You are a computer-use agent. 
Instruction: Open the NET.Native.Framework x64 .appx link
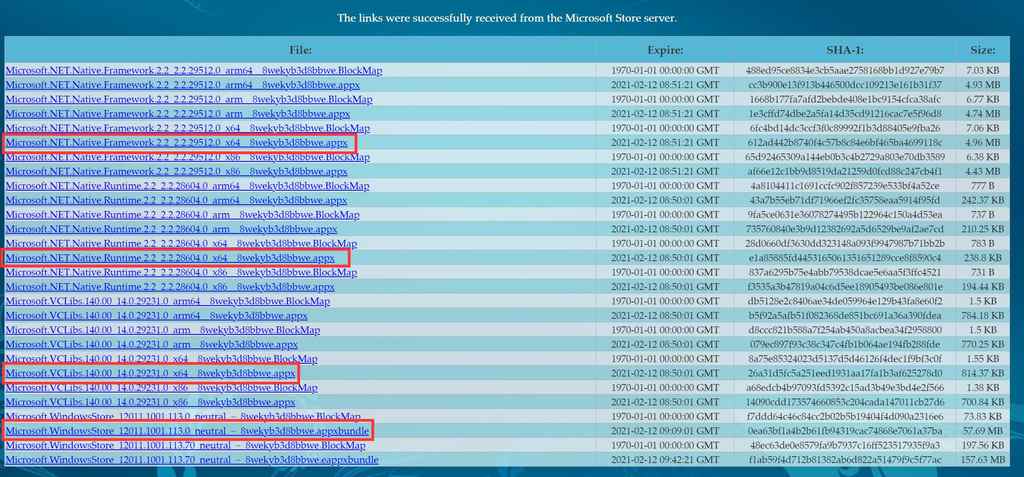click(177, 144)
